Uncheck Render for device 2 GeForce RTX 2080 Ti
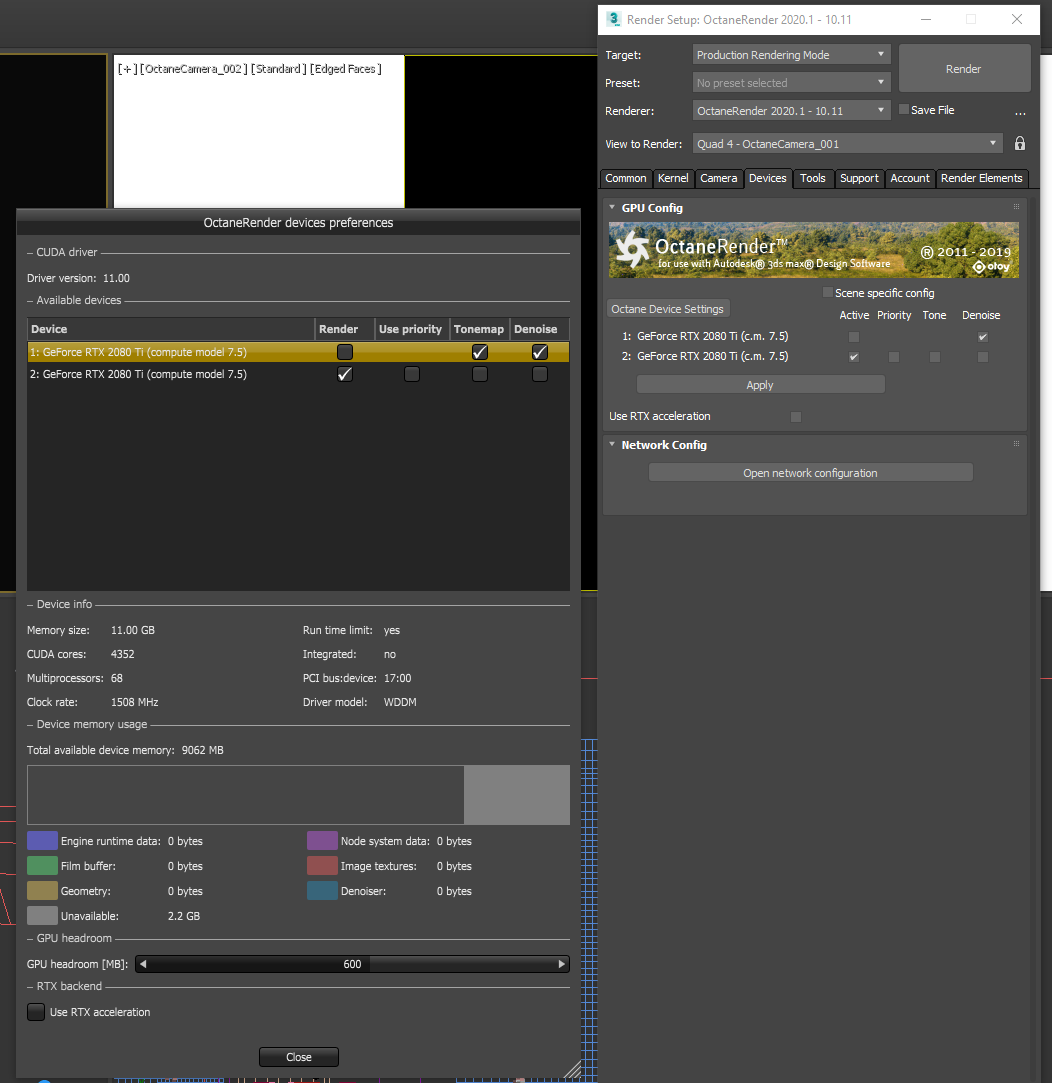This screenshot has width=1052, height=1083. (345, 374)
